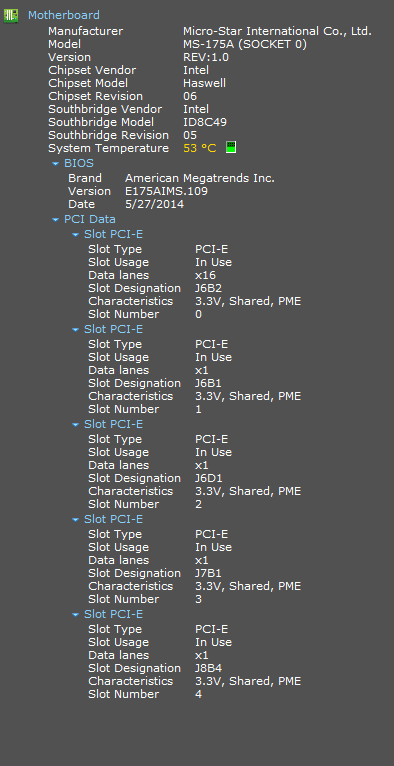The height and width of the screenshot is (766, 394).
Task: Collapse the Slot PCI-E with designation J6D1
Action: 75,425
